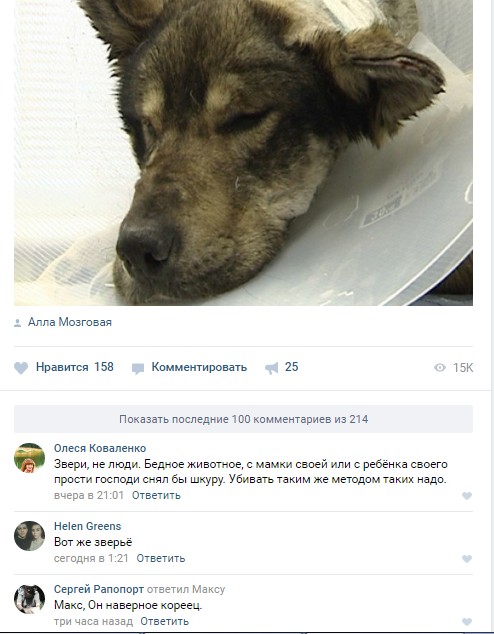
Task: Click the comment speech bubble icon
Action: click(138, 368)
